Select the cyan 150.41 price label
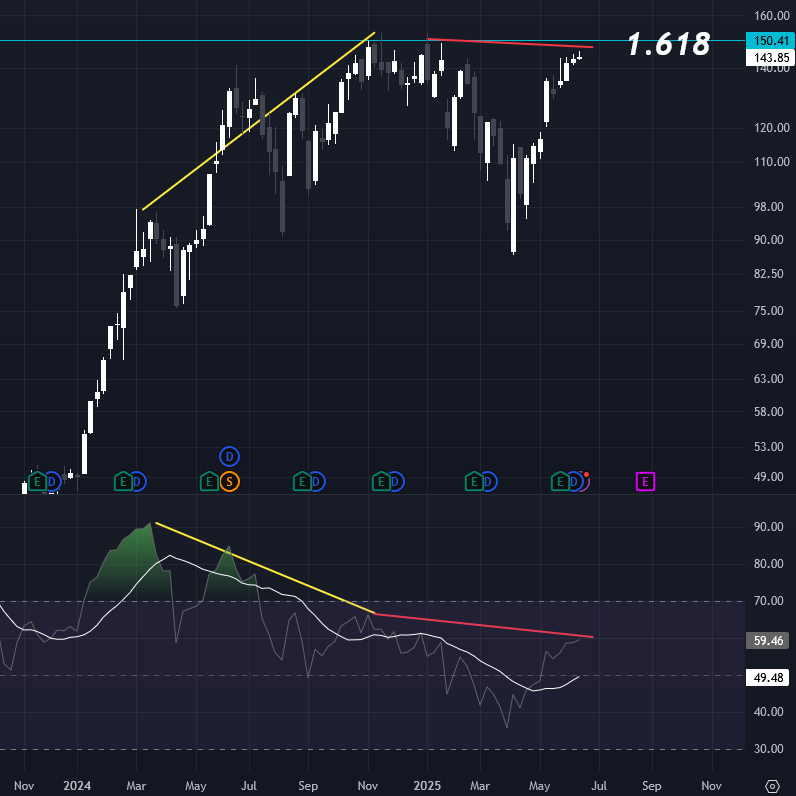This screenshot has height=796, width=796. (771, 41)
